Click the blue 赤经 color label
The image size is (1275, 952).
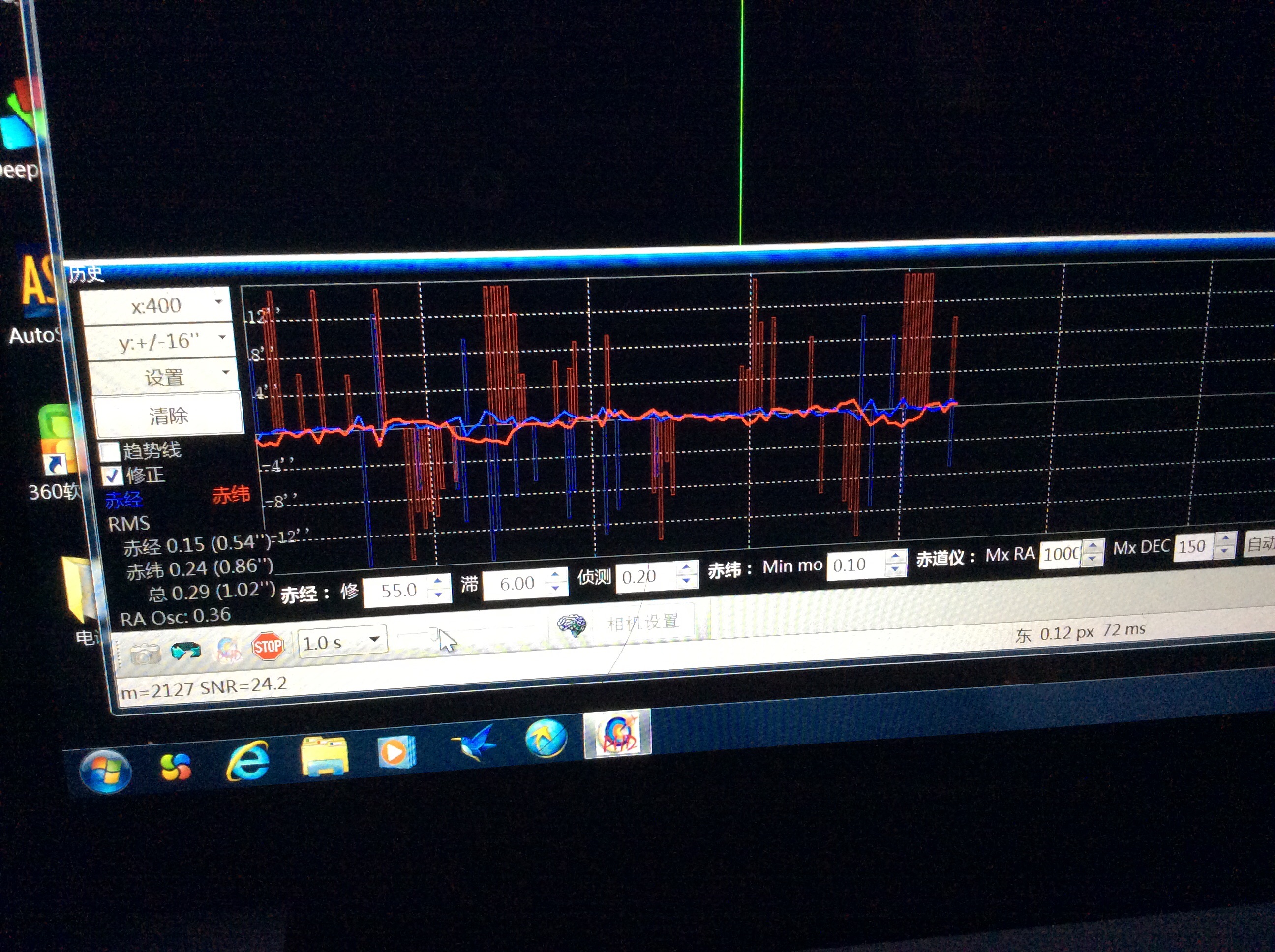(123, 499)
